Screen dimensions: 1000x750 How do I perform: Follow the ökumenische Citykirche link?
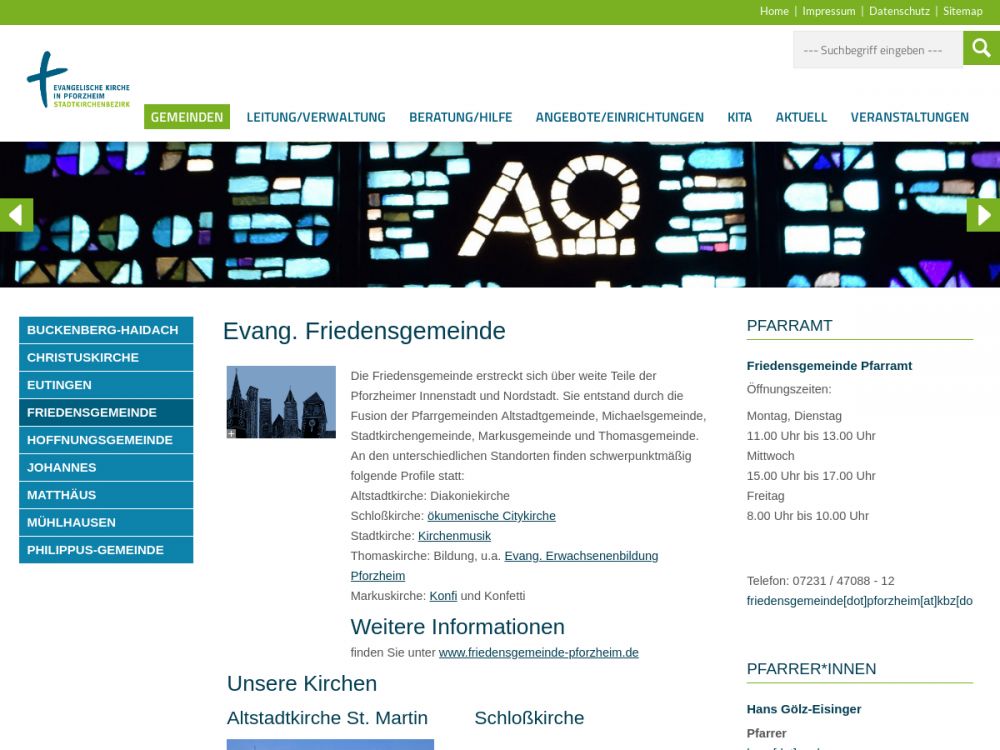point(491,516)
